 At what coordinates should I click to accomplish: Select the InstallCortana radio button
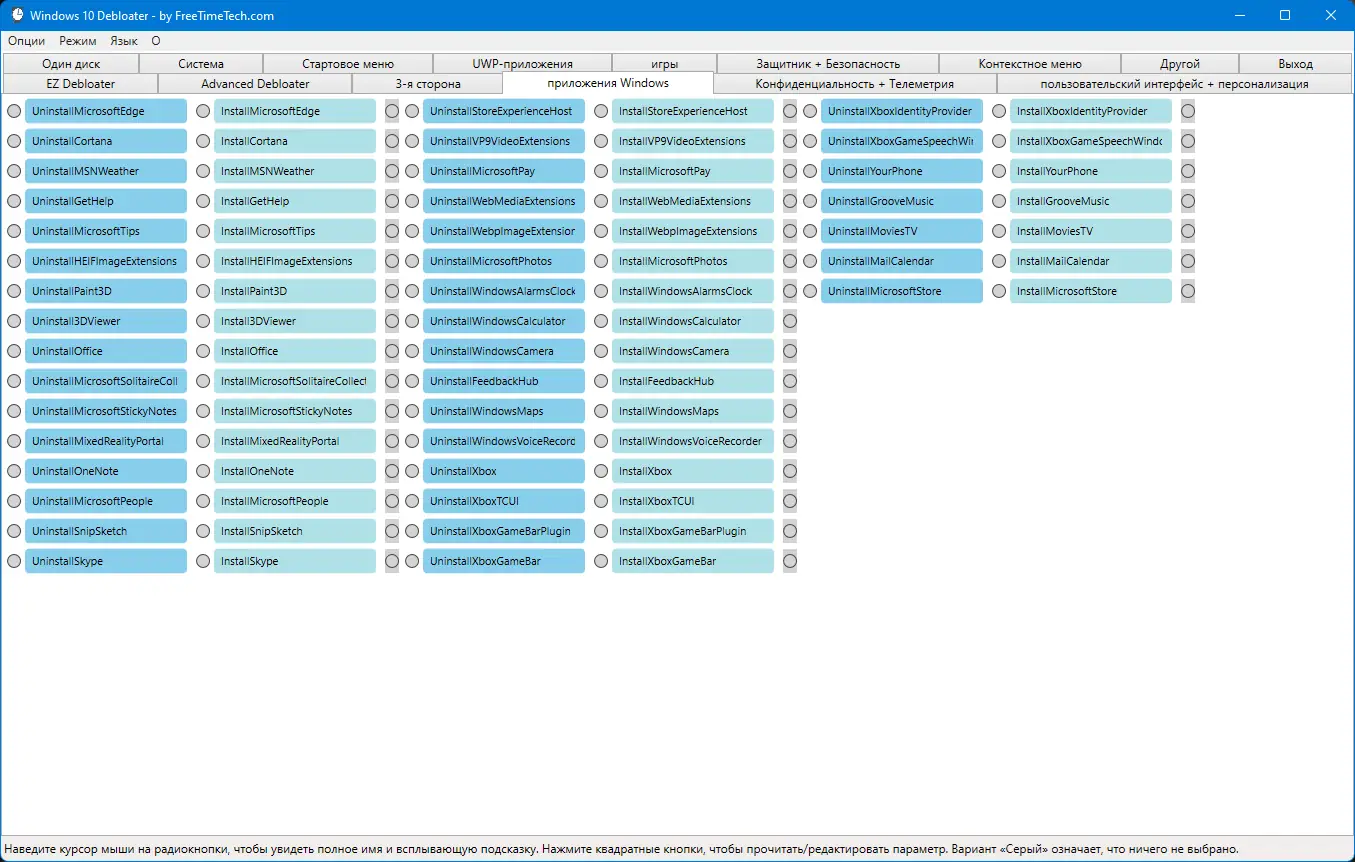pos(203,141)
